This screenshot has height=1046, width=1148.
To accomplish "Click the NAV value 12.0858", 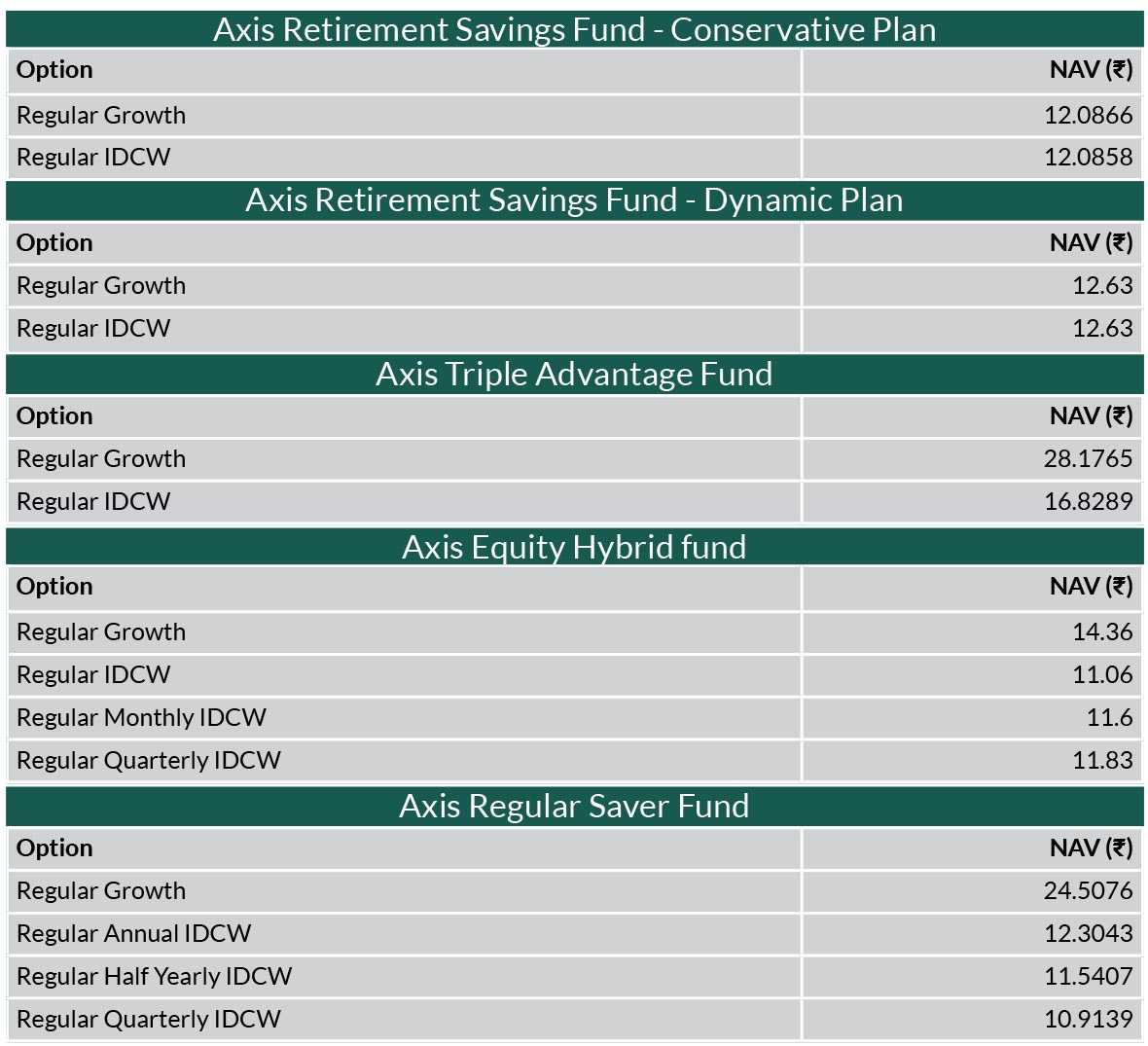I will pos(1088,157).
